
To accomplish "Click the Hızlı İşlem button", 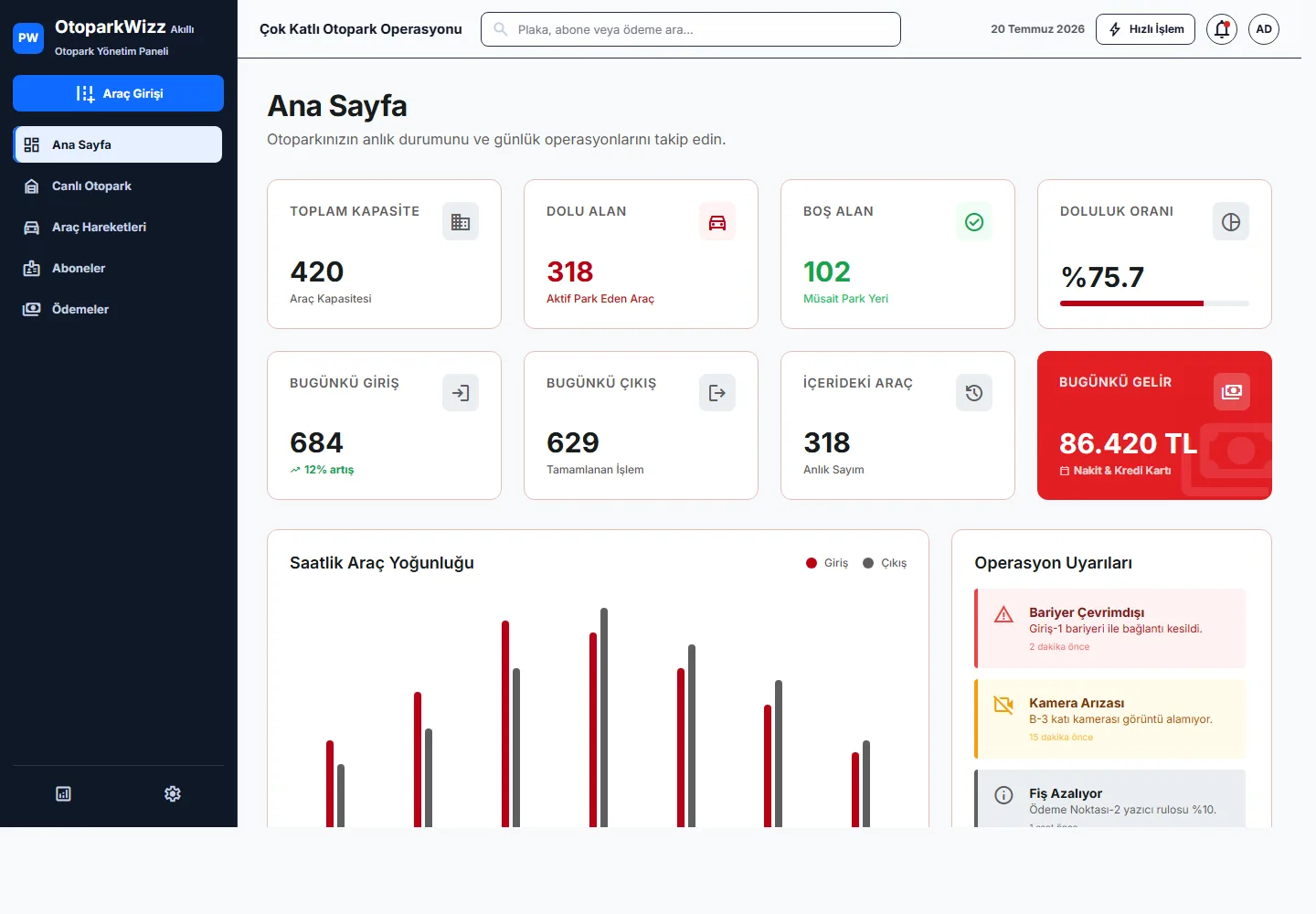I will tap(1145, 29).
